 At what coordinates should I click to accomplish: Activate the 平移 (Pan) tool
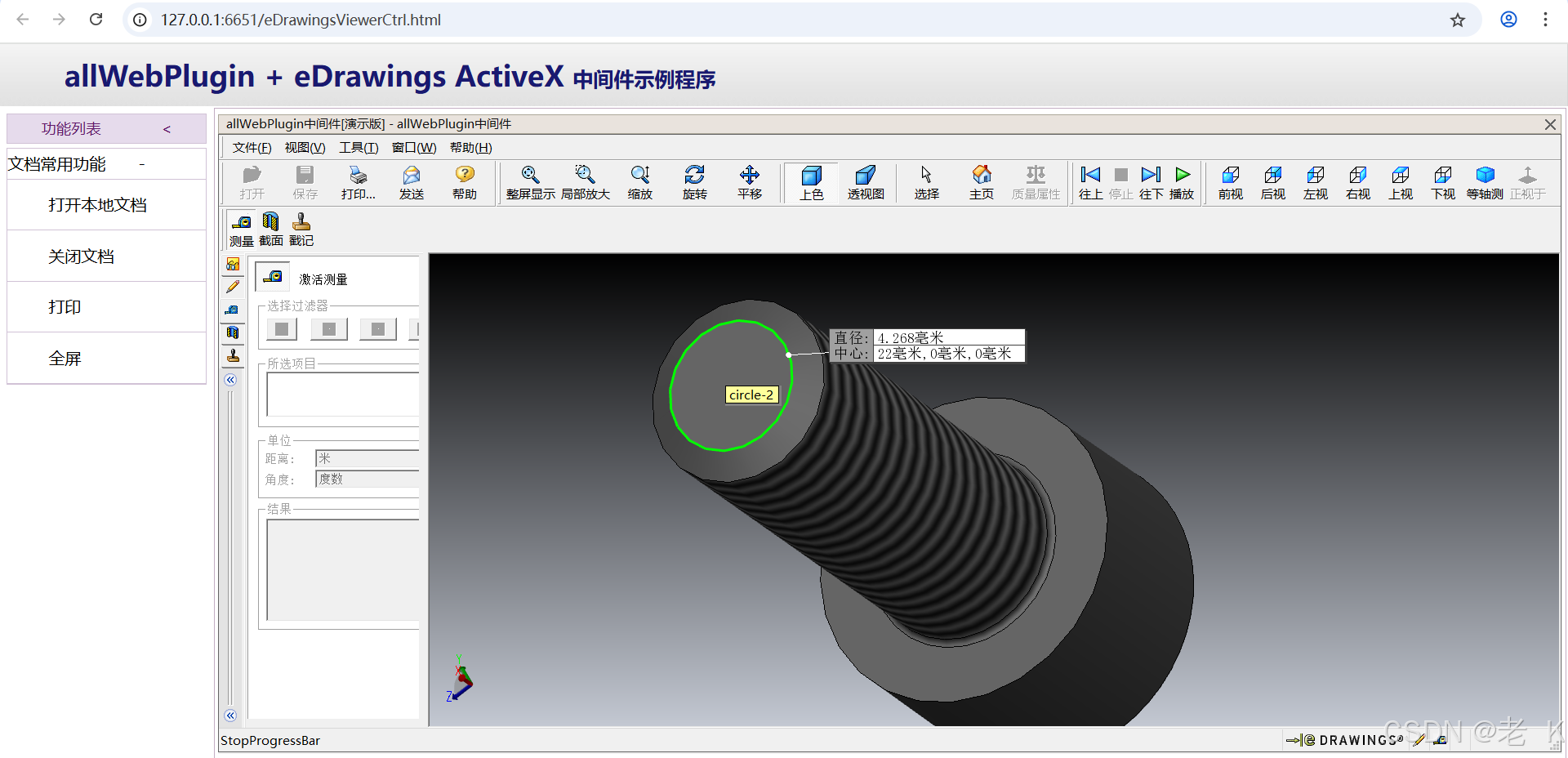tap(749, 181)
